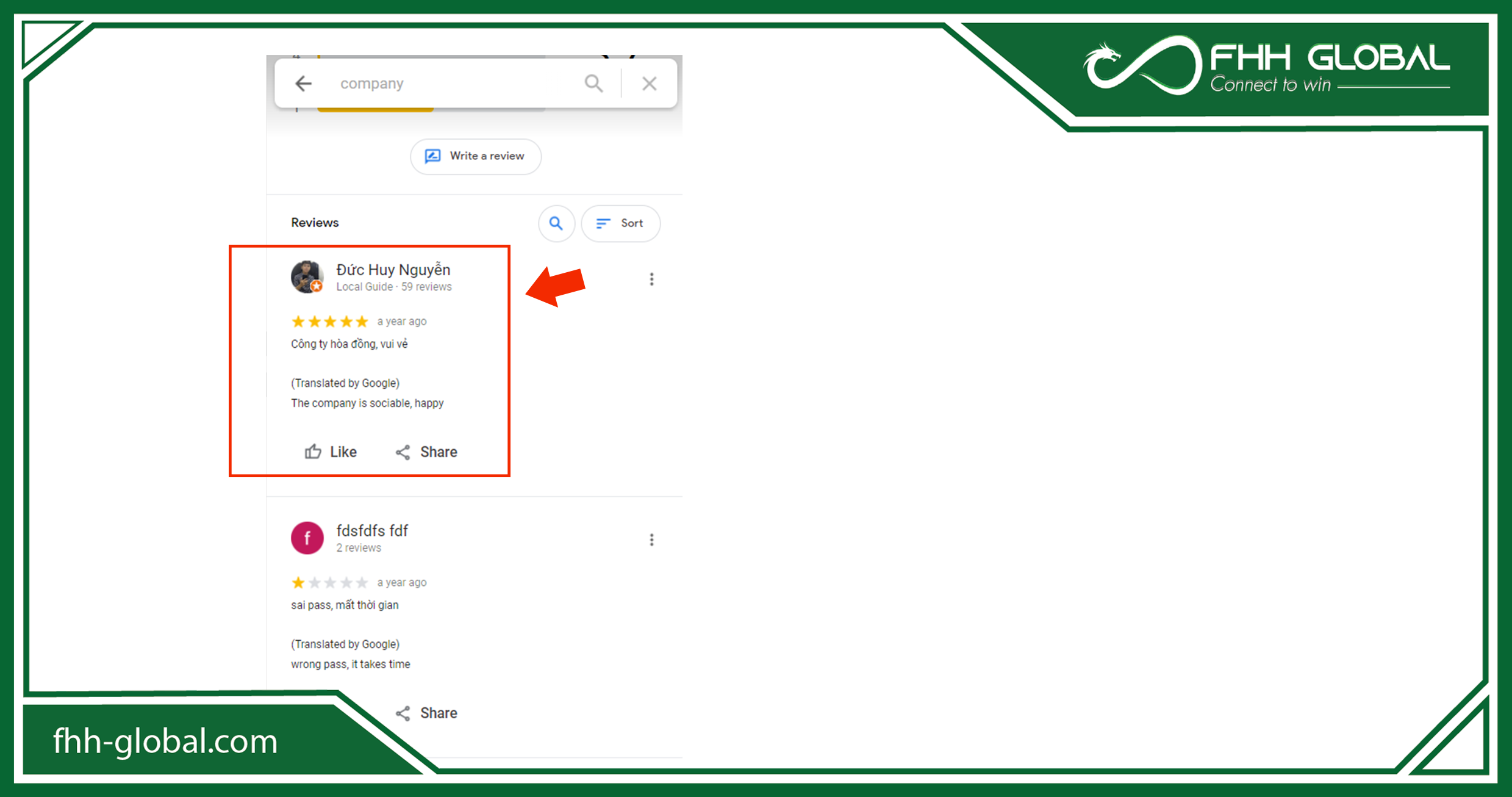Select the first star to rate
The width and height of the screenshot is (1512, 797).
(298, 321)
